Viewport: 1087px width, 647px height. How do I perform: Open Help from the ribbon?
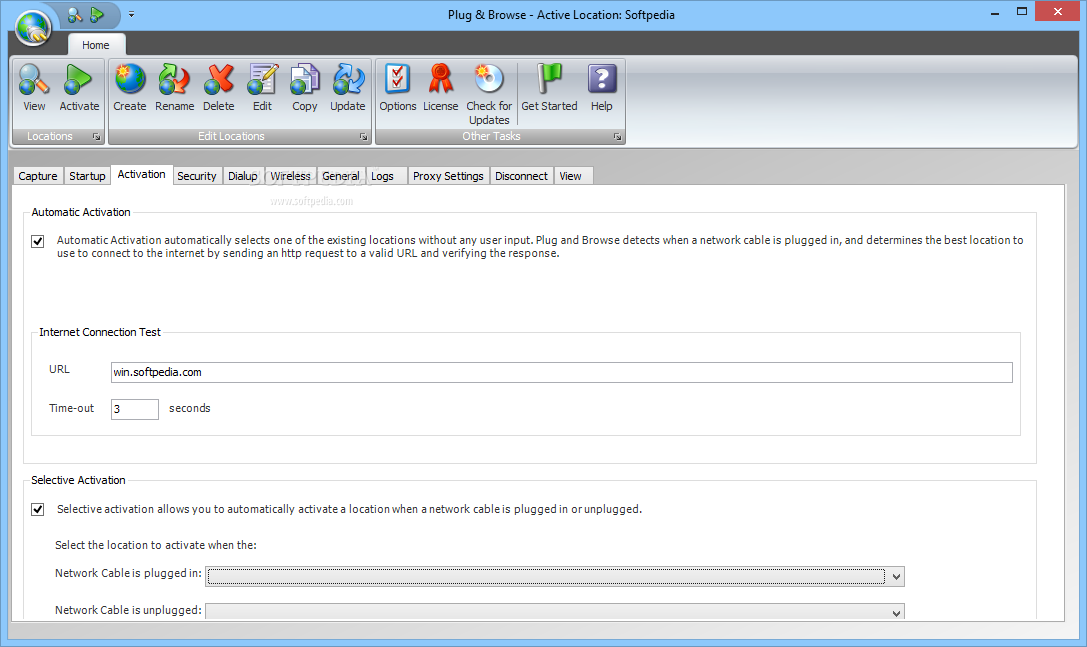tap(602, 88)
